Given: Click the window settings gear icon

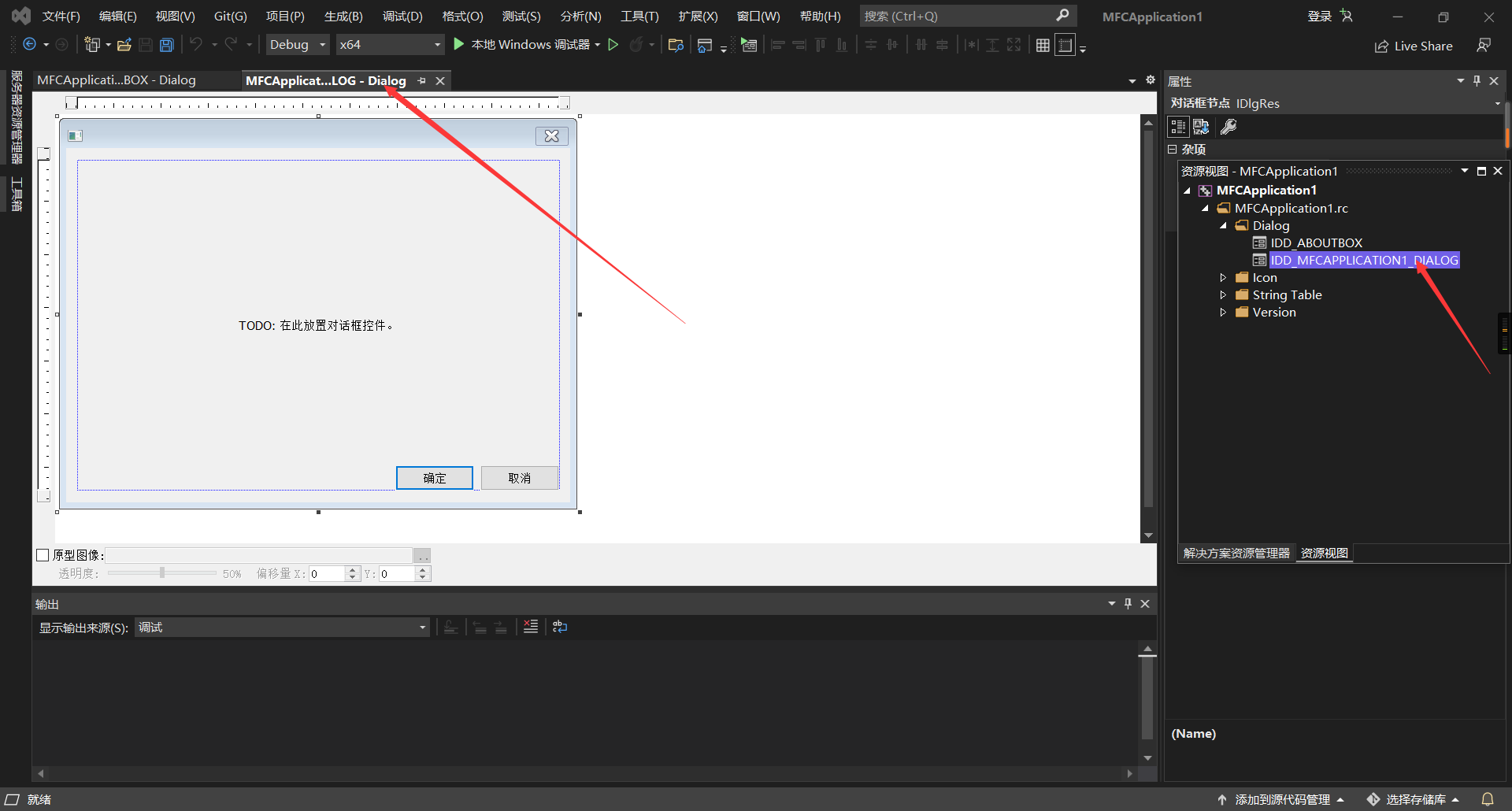Looking at the screenshot, I should [1151, 80].
